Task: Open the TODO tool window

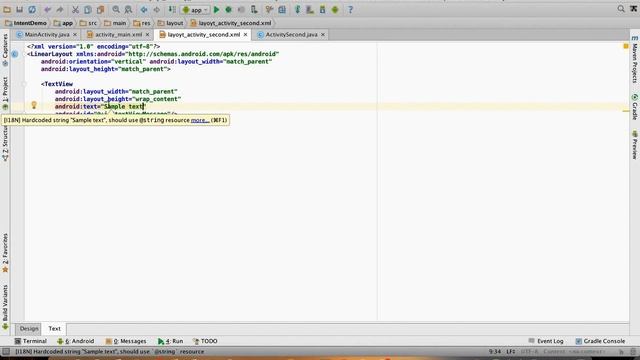Action: pyautogui.click(x=205, y=341)
